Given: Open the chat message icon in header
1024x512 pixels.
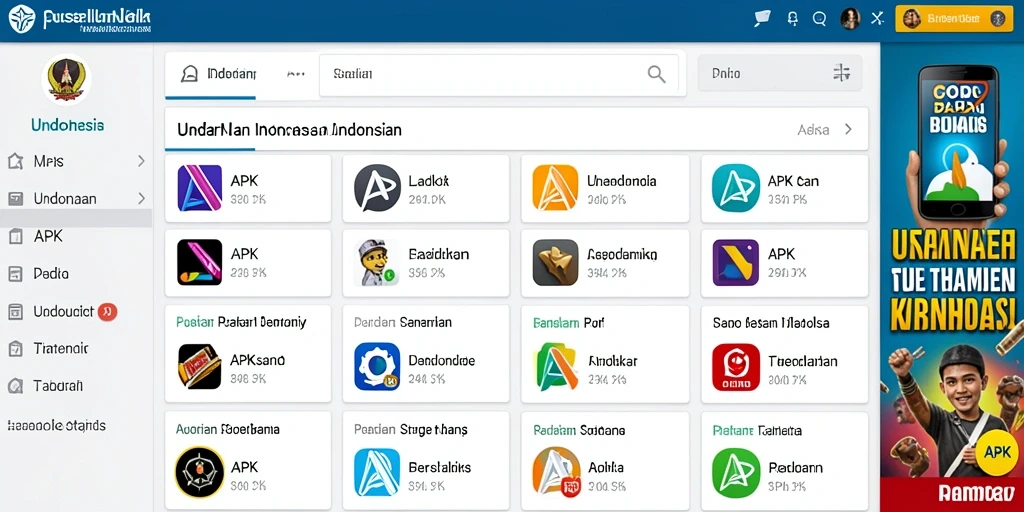Looking at the screenshot, I should pos(761,19).
